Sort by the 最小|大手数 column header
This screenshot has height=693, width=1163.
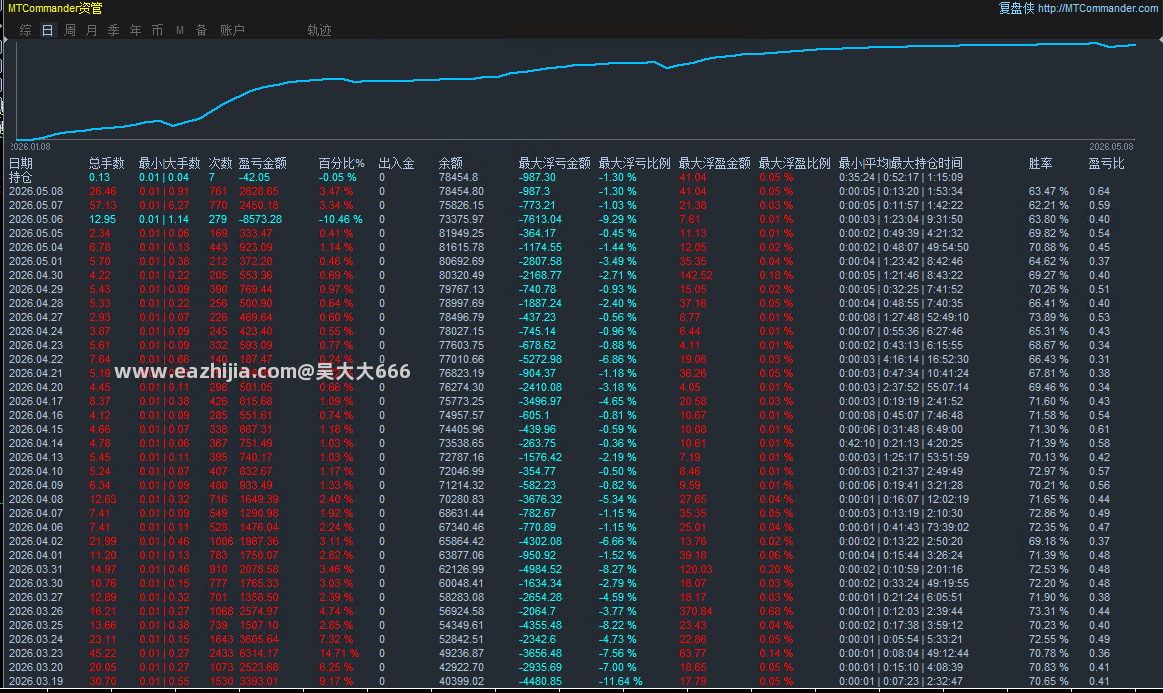point(169,163)
